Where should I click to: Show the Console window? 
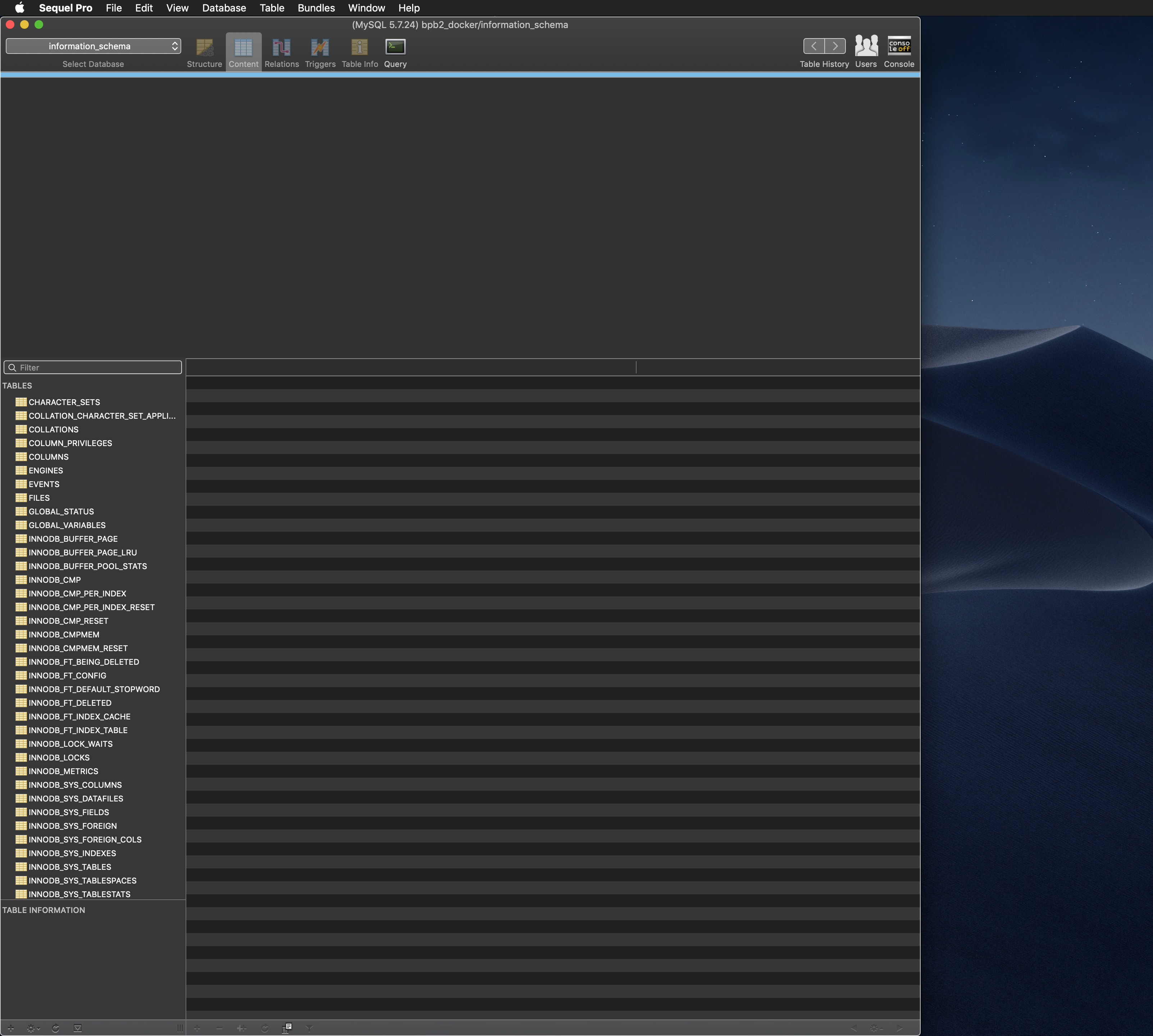click(x=899, y=52)
